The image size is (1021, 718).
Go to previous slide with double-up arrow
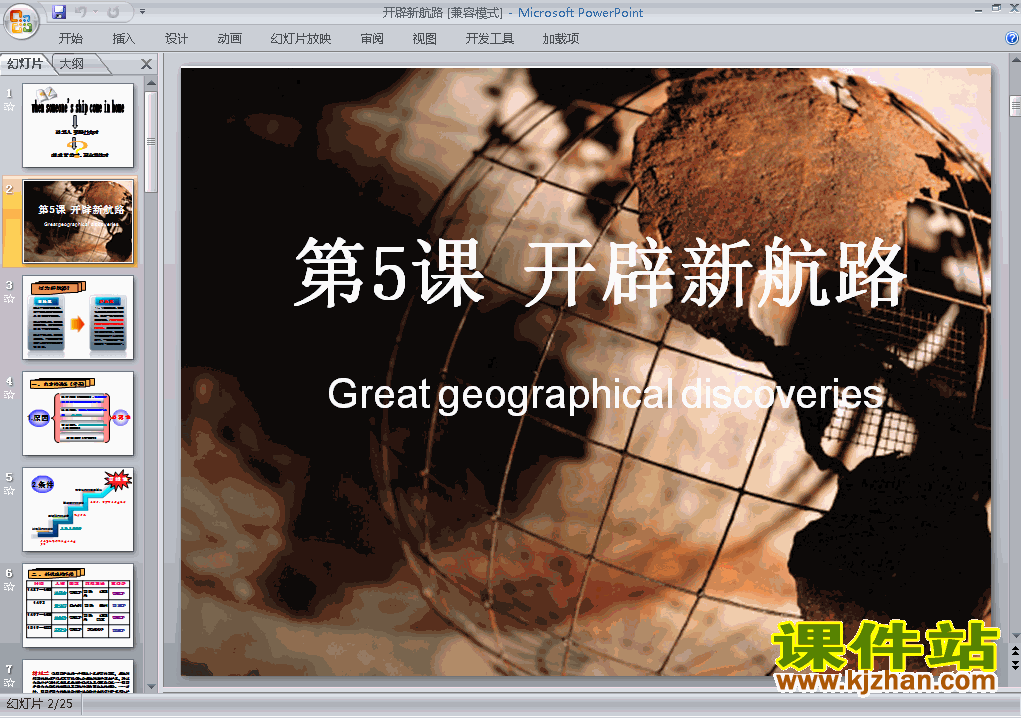(1015, 651)
